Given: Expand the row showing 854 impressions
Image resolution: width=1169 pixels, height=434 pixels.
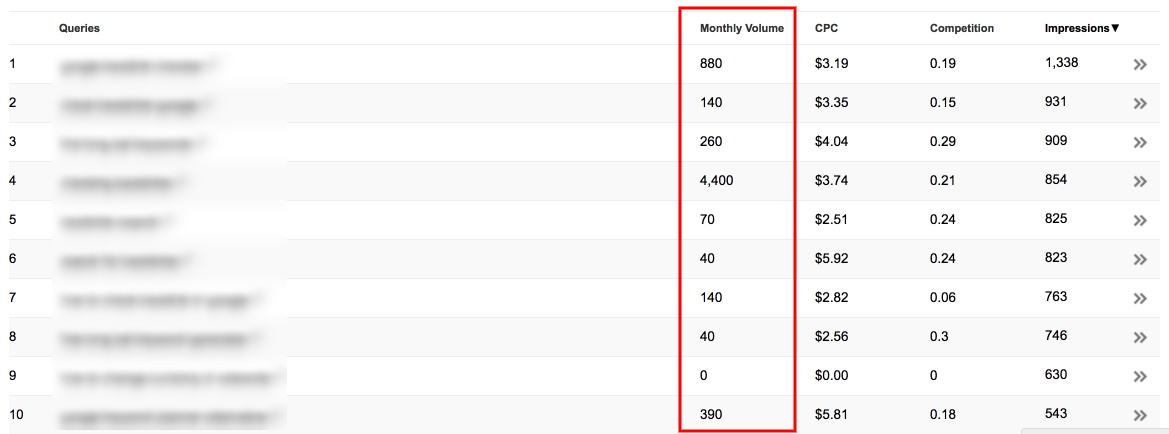Looking at the screenshot, I should (x=1139, y=182).
